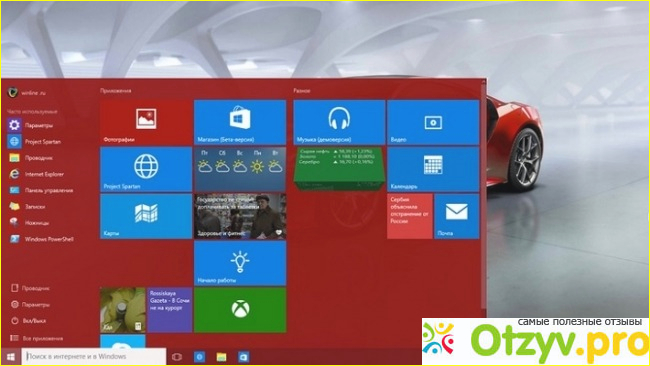This screenshot has height=366, width=650.
Task: Click the taskbar search input field
Action: pos(94,356)
